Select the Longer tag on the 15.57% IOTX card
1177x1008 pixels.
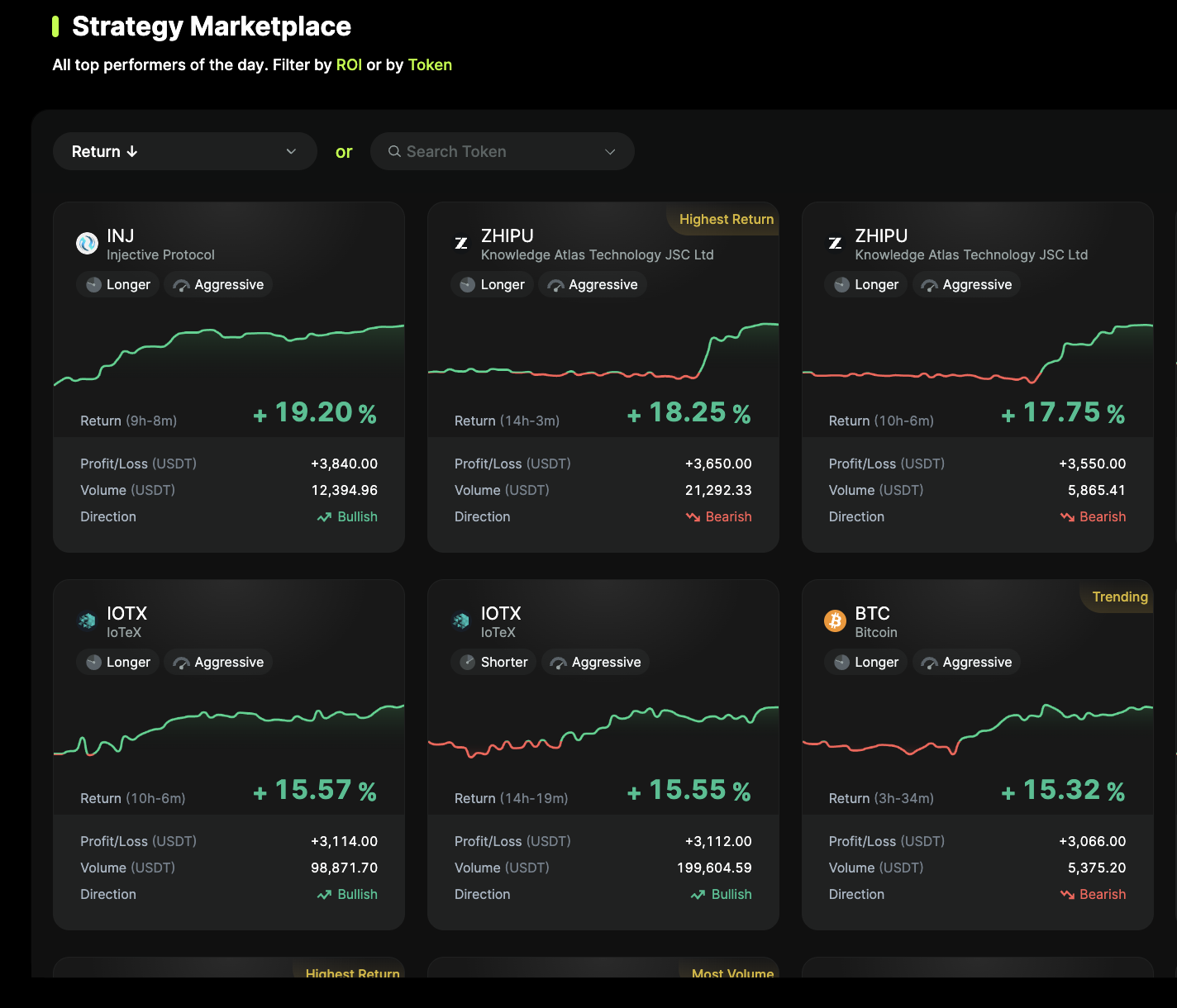click(117, 662)
